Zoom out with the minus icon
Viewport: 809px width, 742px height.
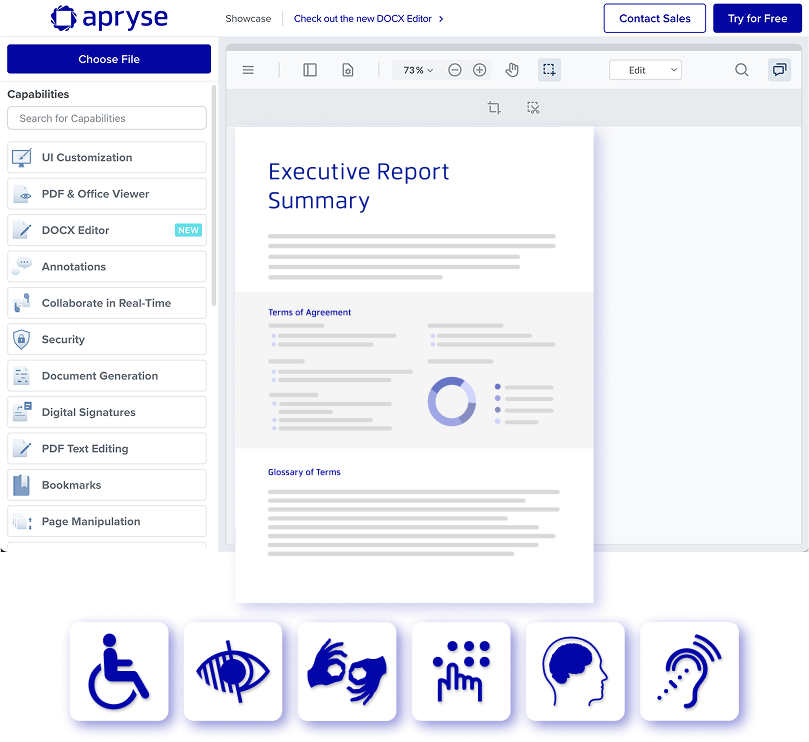click(455, 70)
